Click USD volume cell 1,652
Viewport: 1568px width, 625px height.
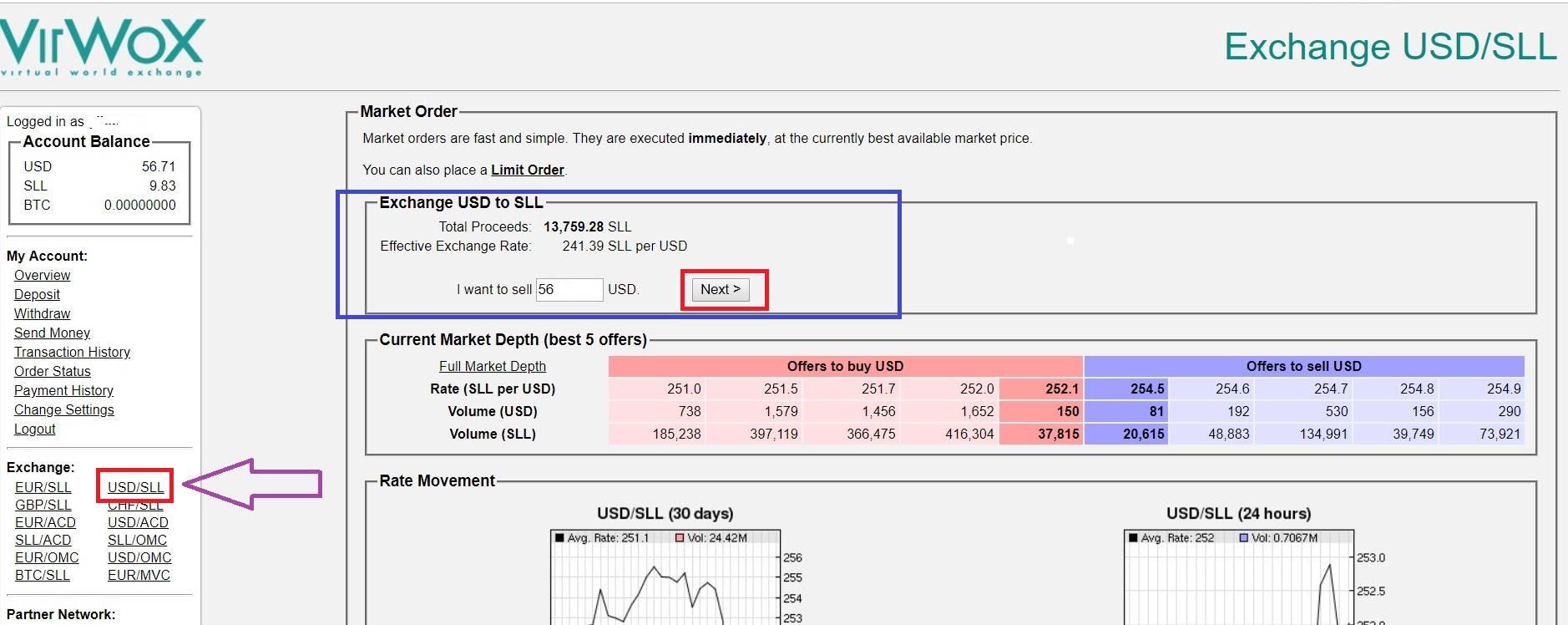949,411
